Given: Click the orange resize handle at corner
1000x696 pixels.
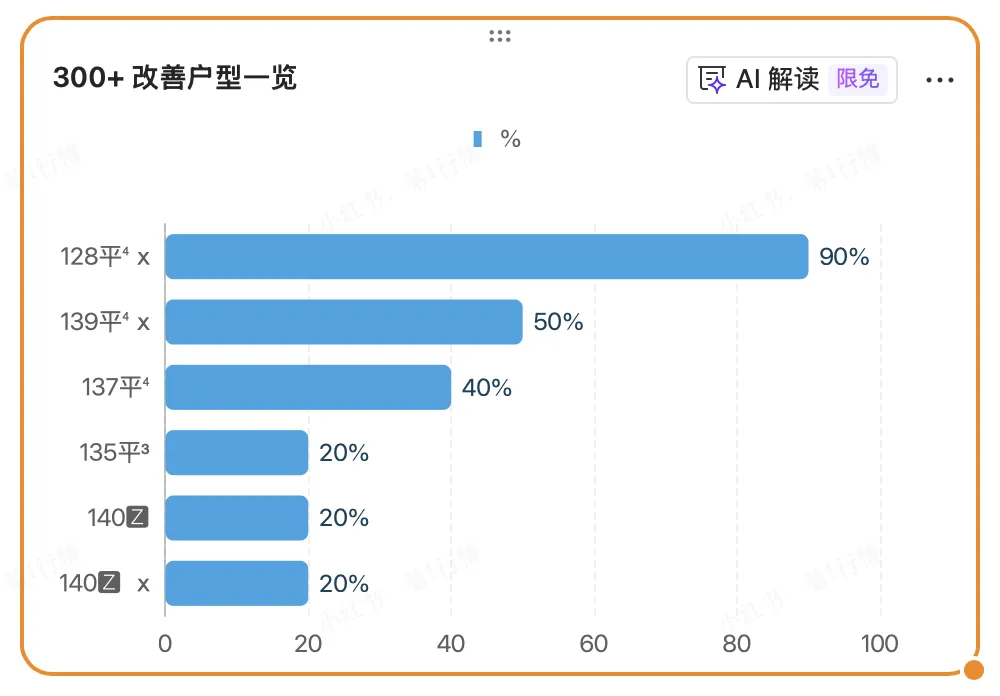Looking at the screenshot, I should click(x=974, y=670).
